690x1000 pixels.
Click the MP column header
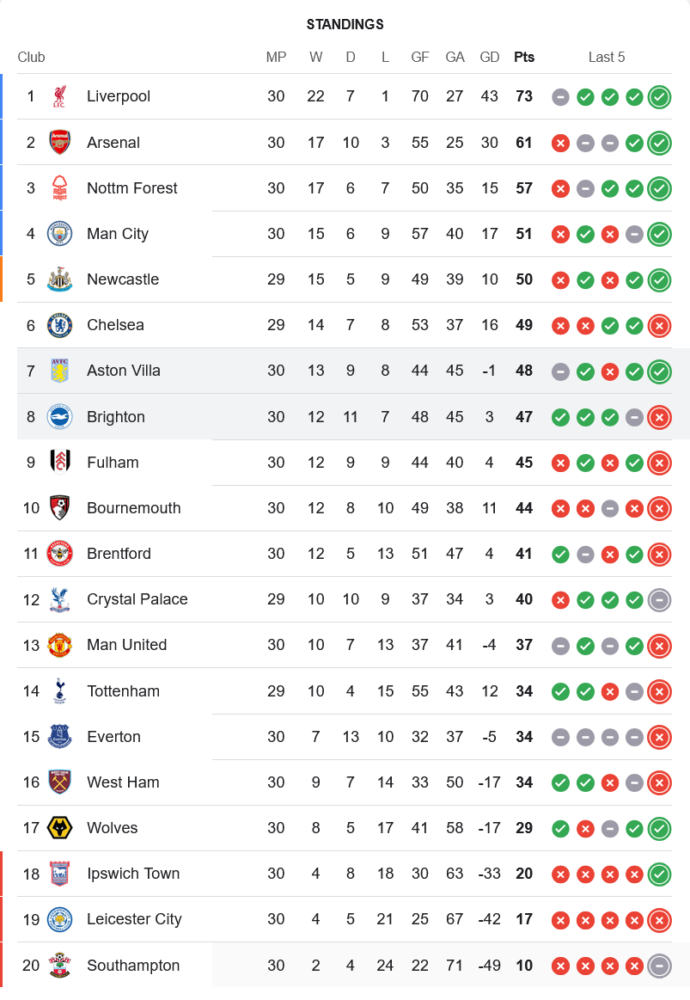point(276,57)
